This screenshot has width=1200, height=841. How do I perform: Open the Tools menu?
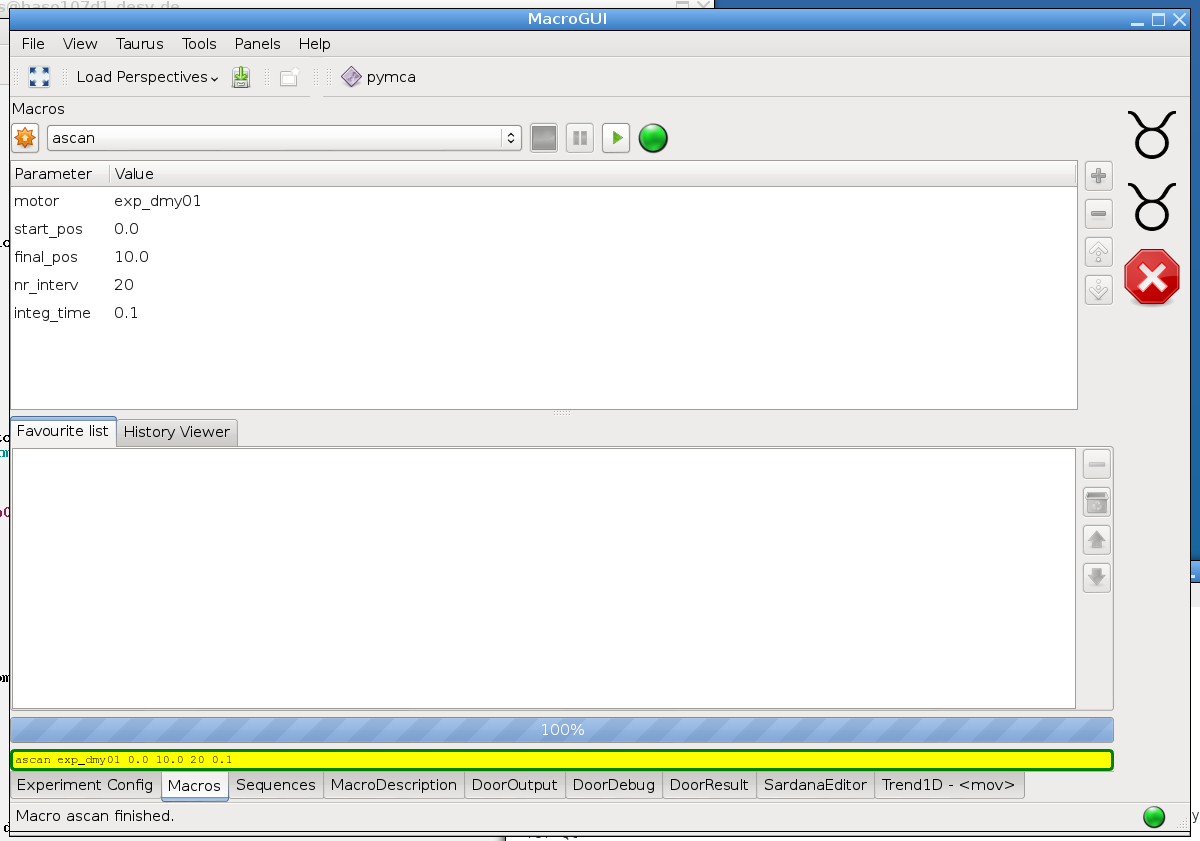click(x=199, y=44)
